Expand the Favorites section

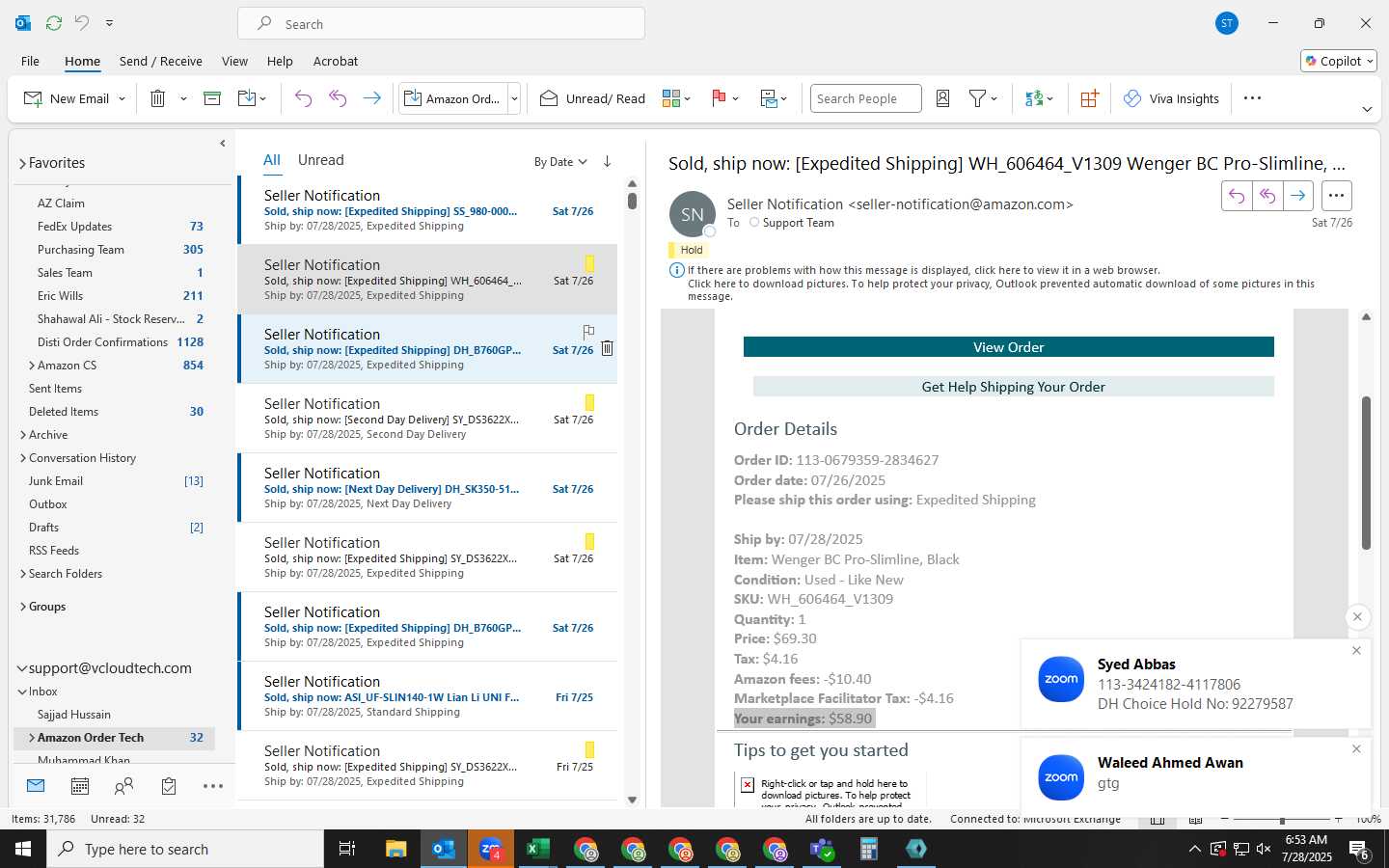point(22,164)
